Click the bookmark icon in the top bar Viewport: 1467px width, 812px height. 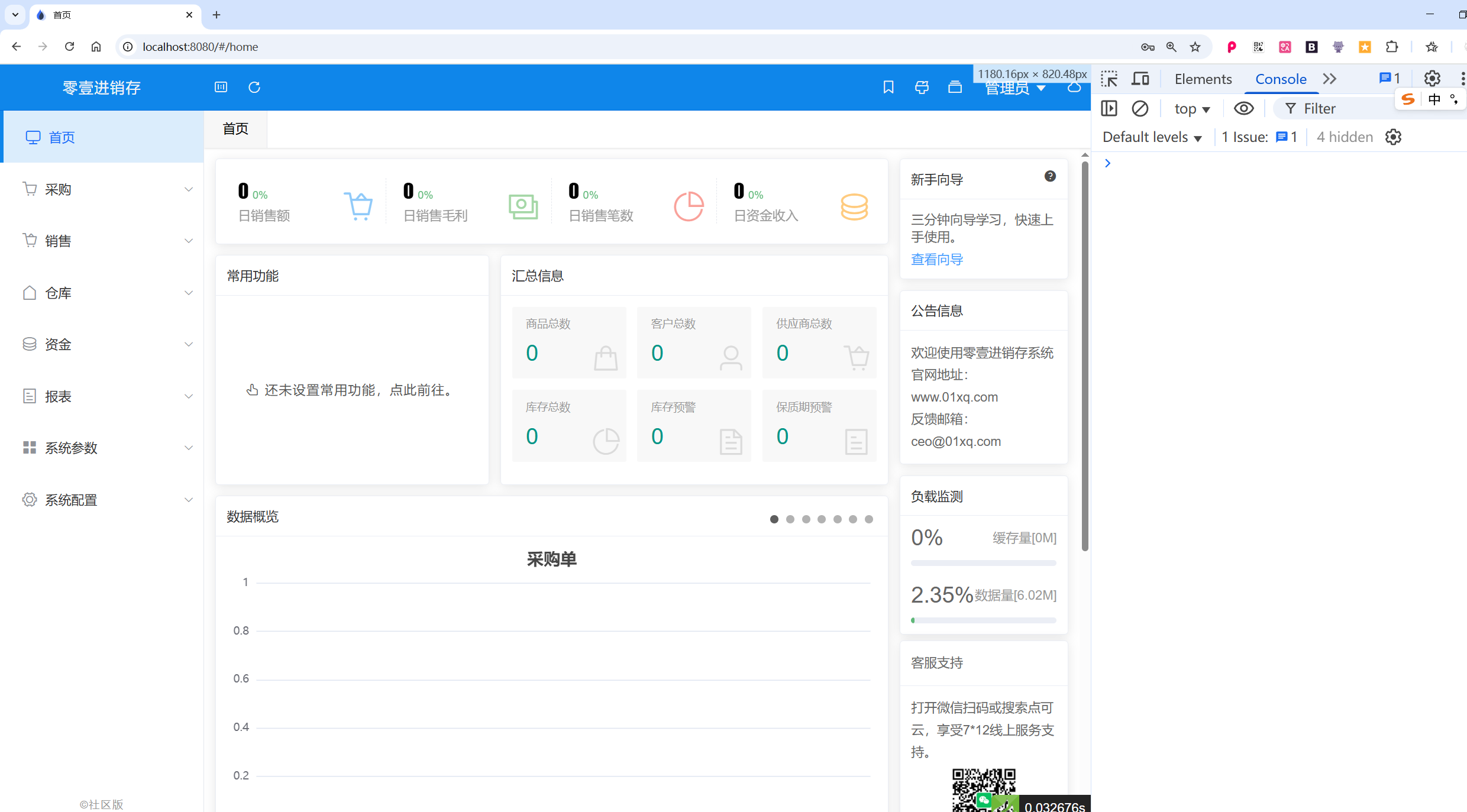click(x=888, y=88)
